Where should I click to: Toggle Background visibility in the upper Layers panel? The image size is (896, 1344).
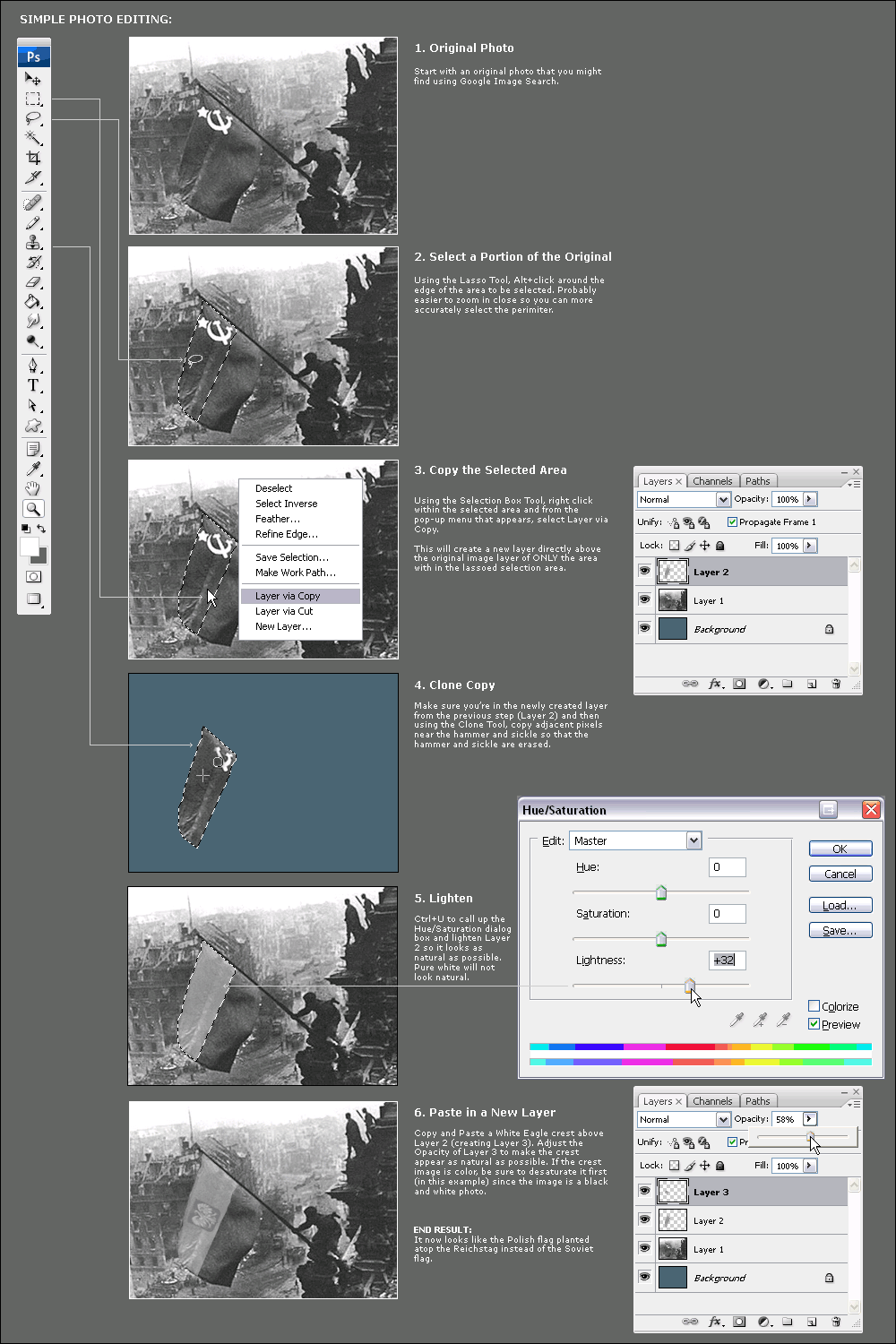[644, 628]
